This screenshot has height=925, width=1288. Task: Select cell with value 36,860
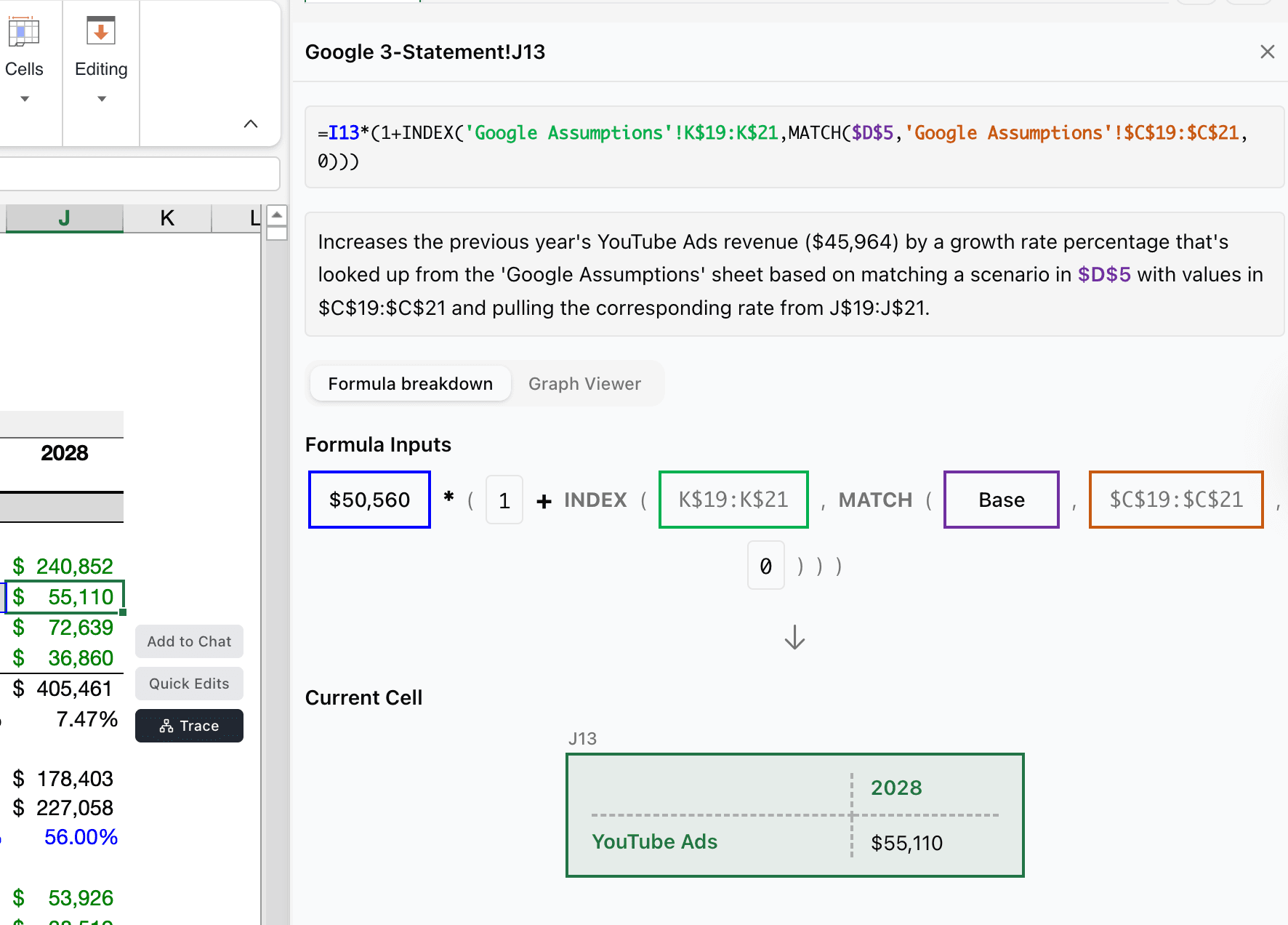pyautogui.click(x=64, y=658)
